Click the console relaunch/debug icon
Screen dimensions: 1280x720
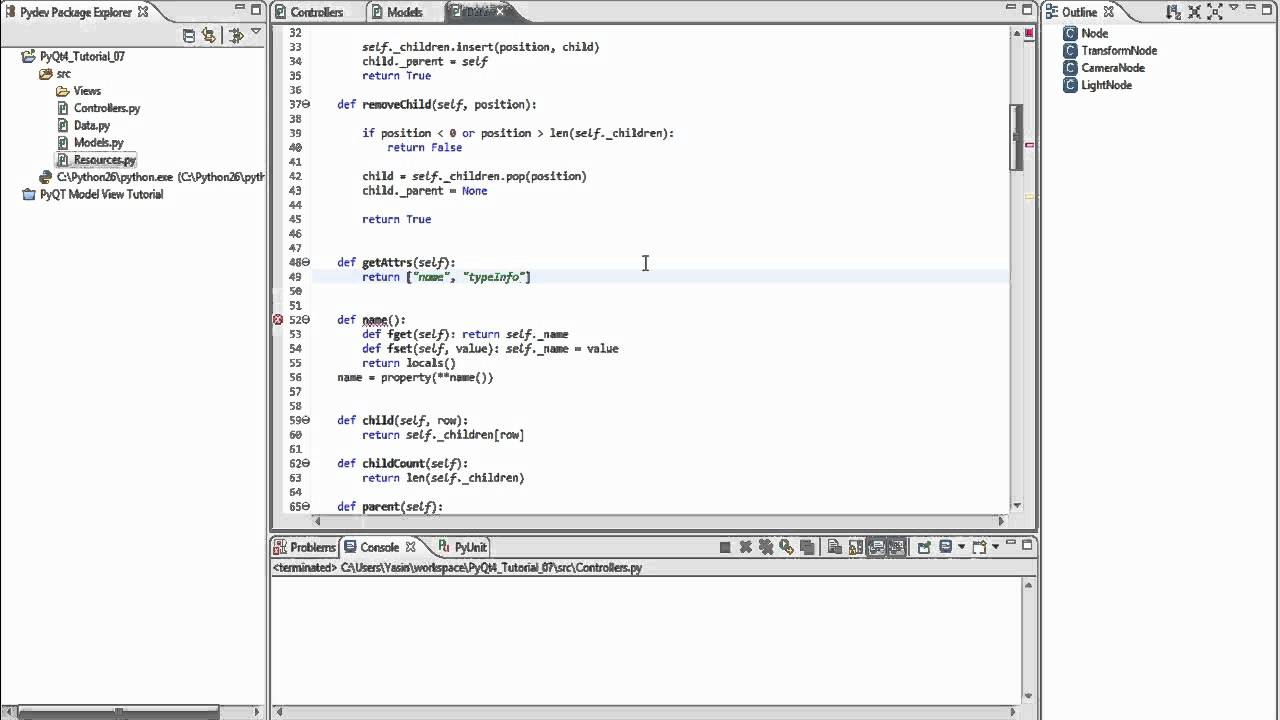[x=786, y=547]
